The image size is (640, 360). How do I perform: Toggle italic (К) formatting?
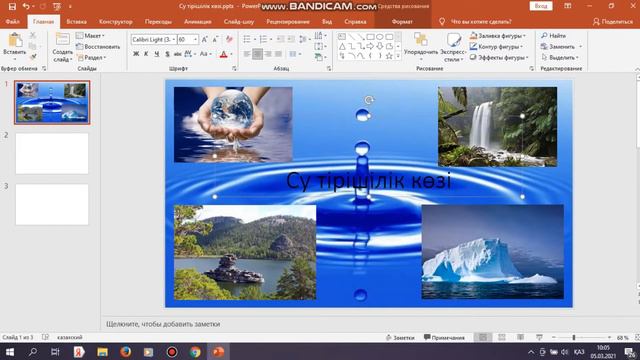pos(146,54)
